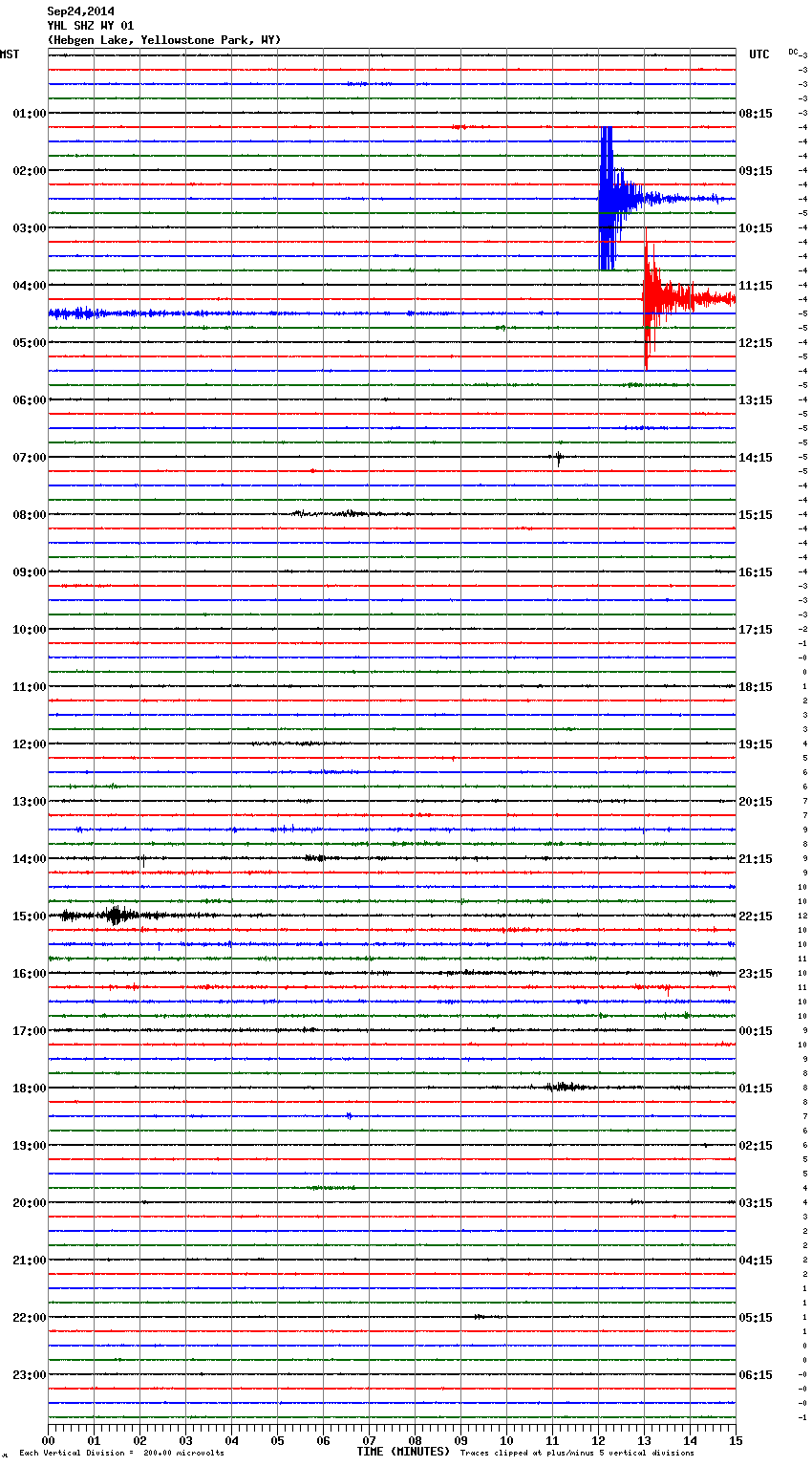The width and height of the screenshot is (812, 1466).
Task: Select the 07:00 MST time label
Action: pos(30,458)
